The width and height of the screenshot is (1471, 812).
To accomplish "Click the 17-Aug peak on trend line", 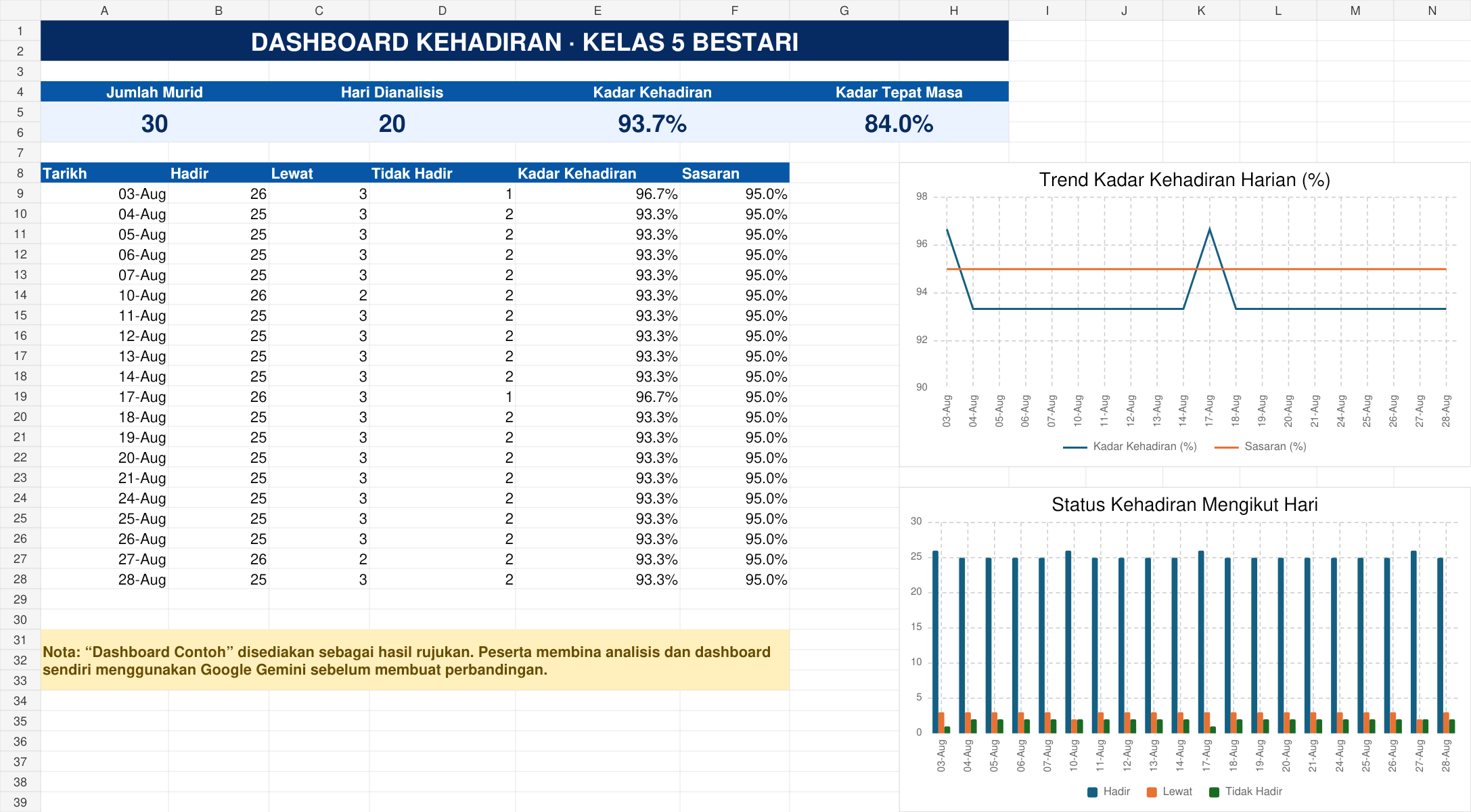I will [1209, 230].
